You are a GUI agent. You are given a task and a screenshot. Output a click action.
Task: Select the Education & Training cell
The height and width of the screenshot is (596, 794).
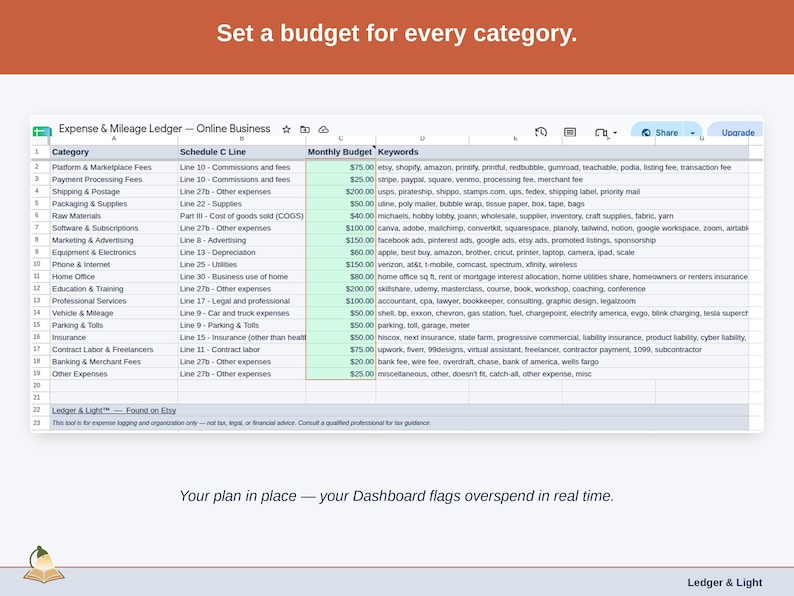114,289
